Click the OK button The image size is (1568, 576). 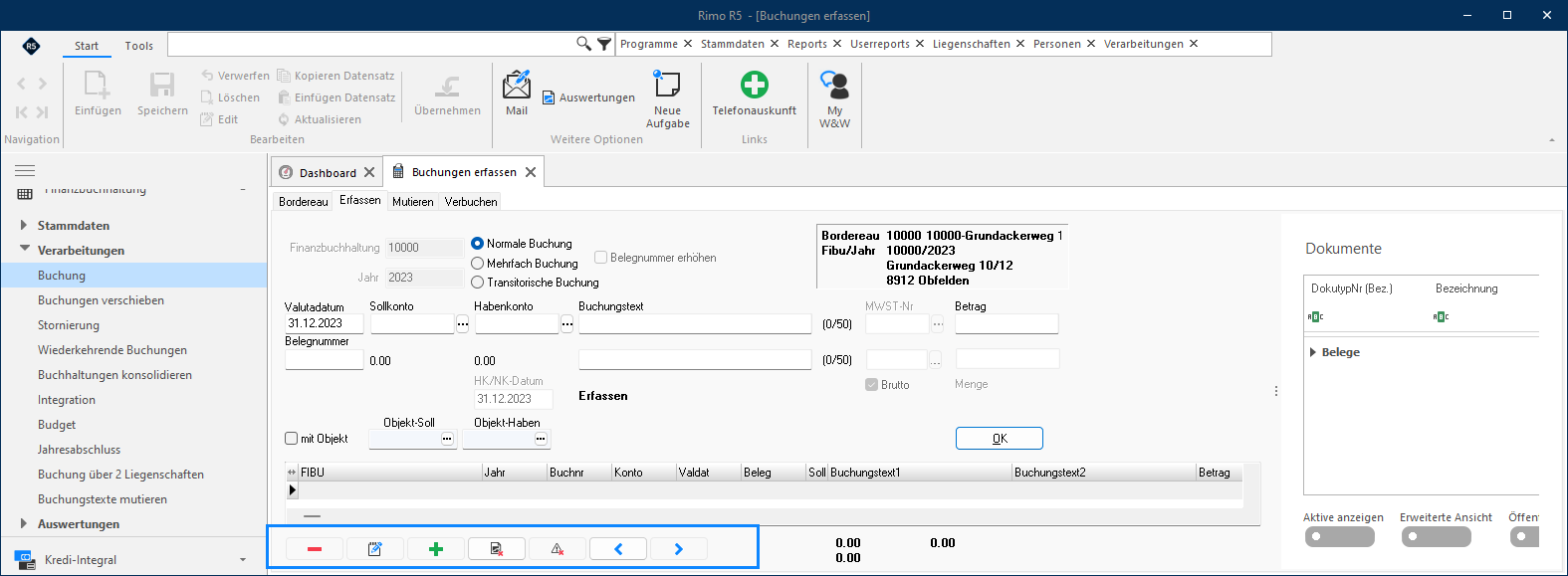(x=1000, y=438)
